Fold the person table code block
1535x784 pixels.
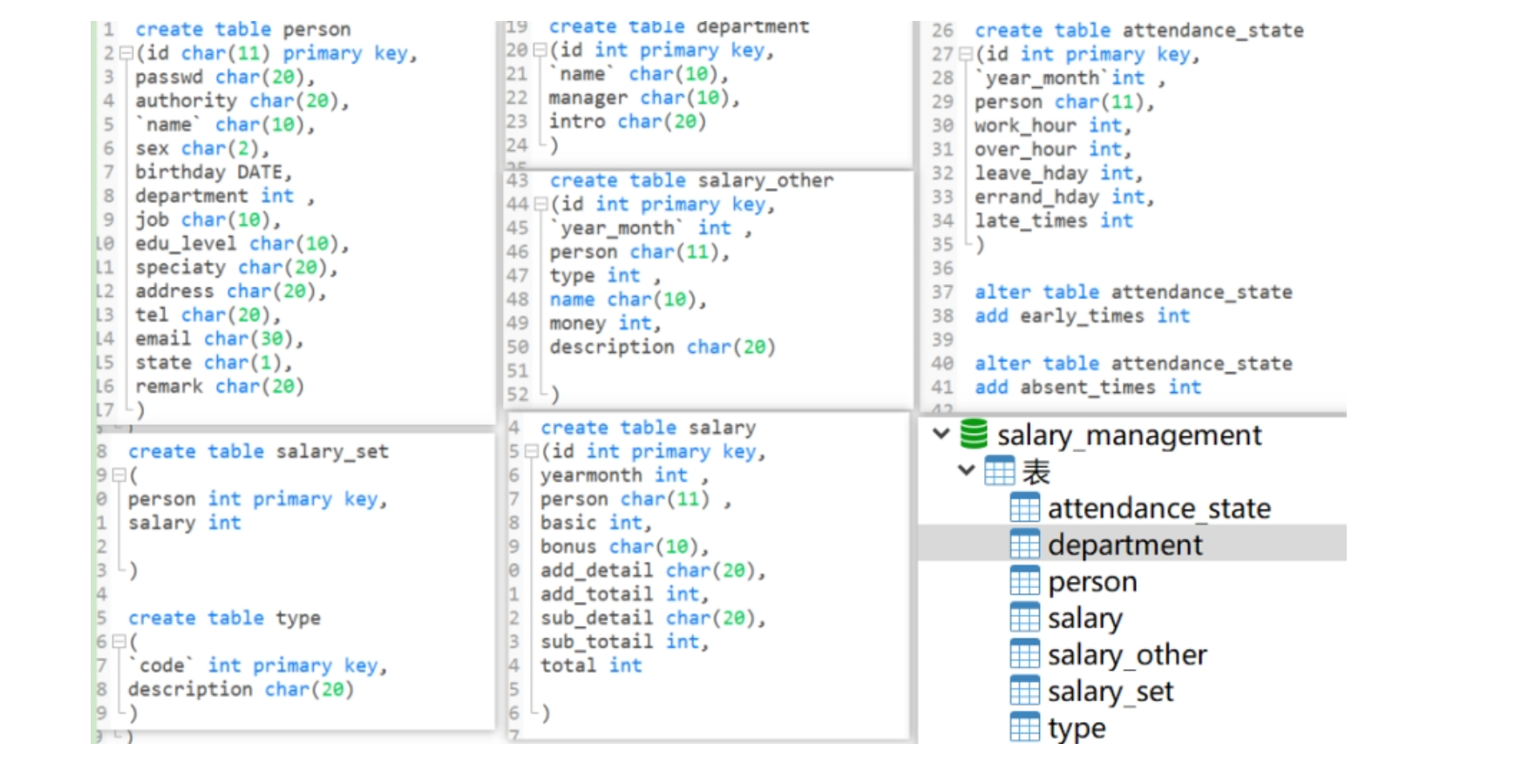(126, 53)
